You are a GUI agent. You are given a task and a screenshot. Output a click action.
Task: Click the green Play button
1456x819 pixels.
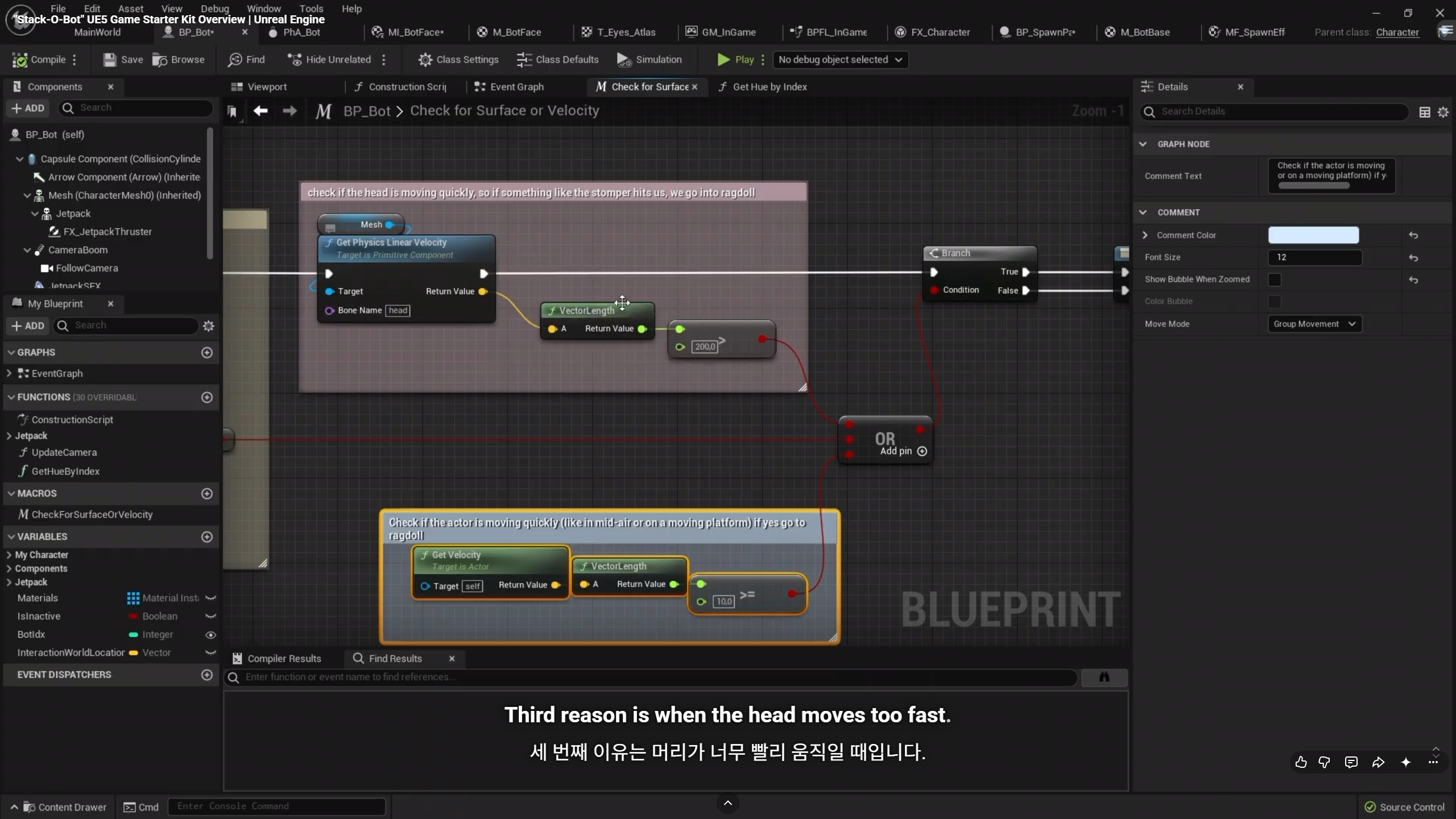pos(735,60)
